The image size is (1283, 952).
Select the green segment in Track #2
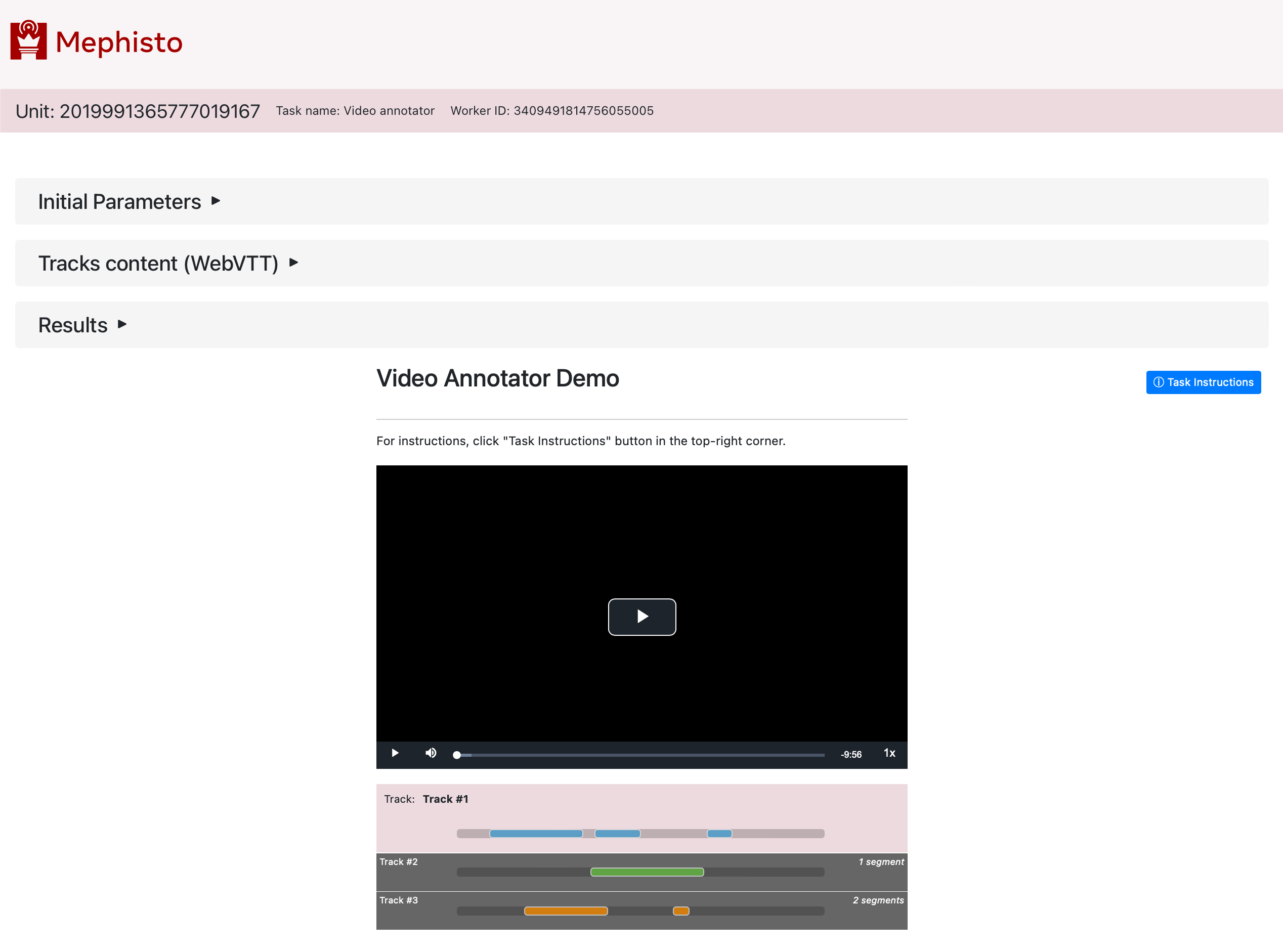[647, 872]
